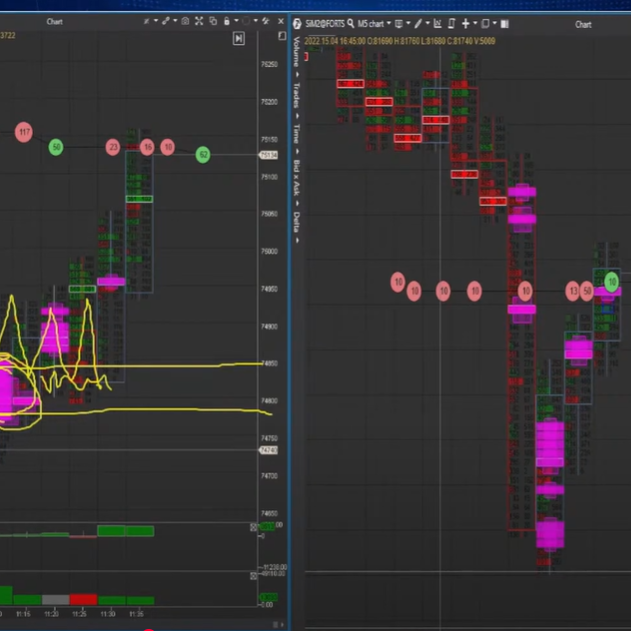Click the indicators chart icon in right toolbar

click(x=438, y=24)
